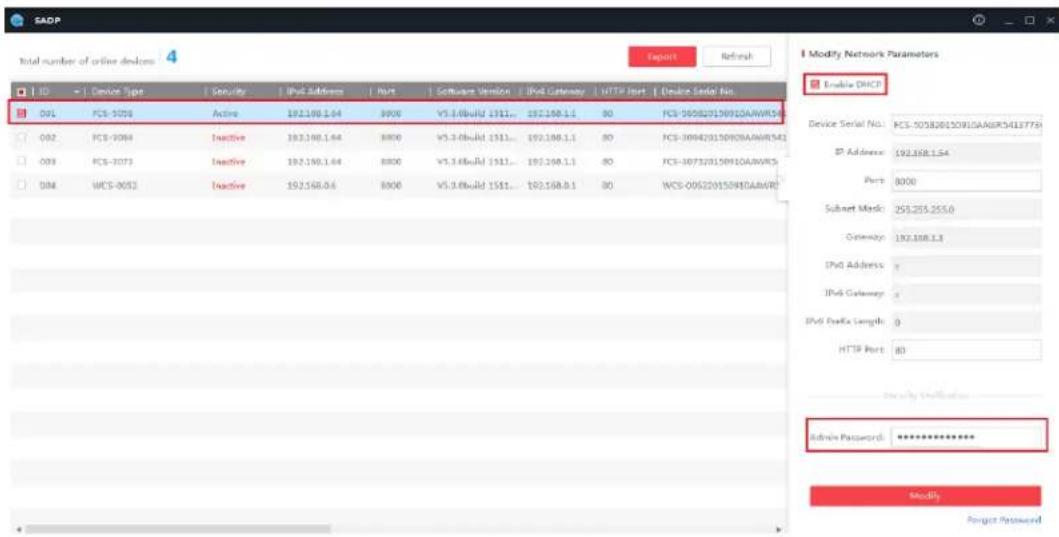The width and height of the screenshot is (1059, 537).
Task: Click the IPv6 Prefix Length field
Action: click(x=966, y=322)
